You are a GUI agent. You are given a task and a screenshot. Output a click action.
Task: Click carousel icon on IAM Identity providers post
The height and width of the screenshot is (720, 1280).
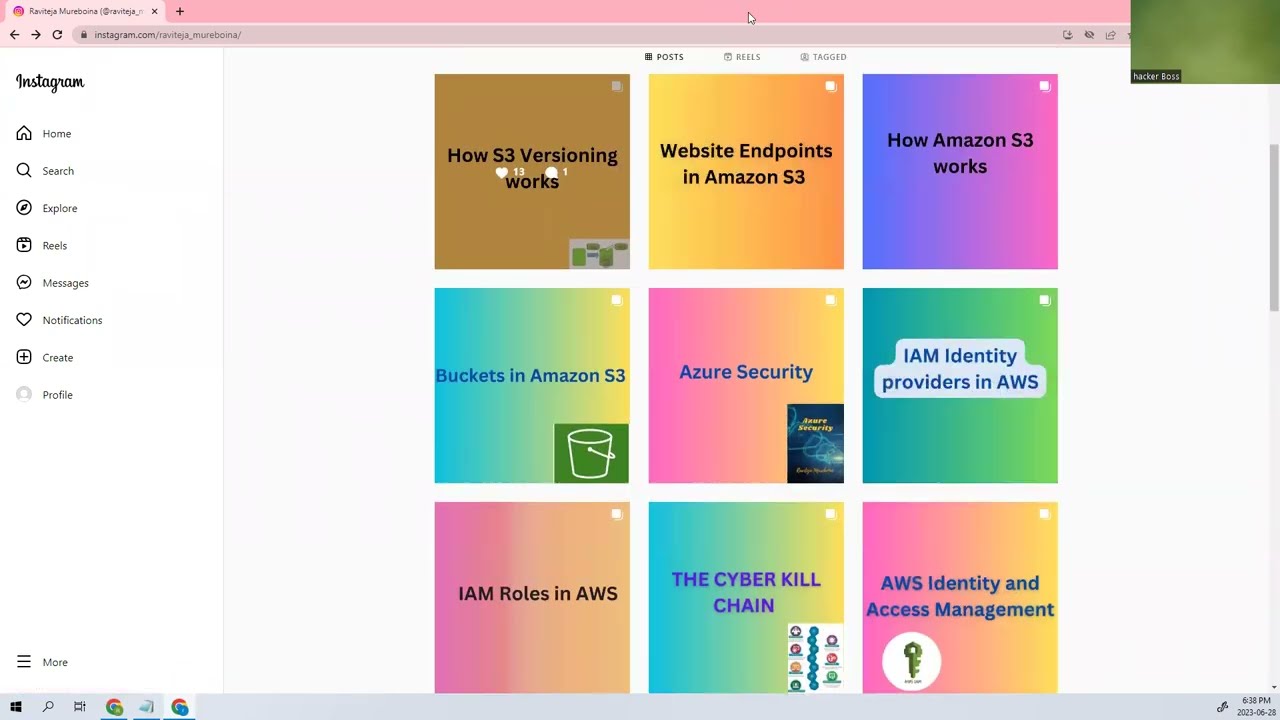tap(1044, 300)
